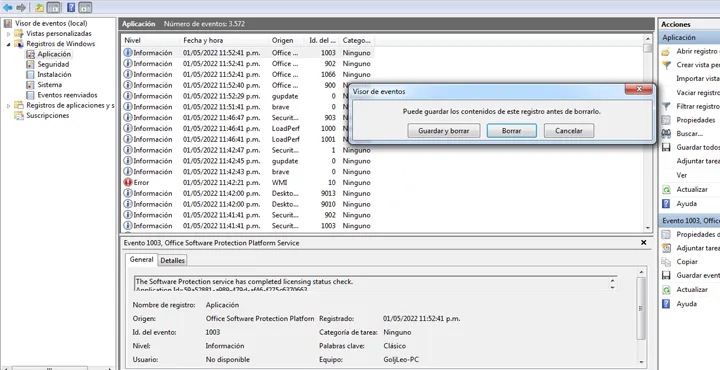Click Cancelar in the dialog
720x370 pixels.
[x=569, y=131]
